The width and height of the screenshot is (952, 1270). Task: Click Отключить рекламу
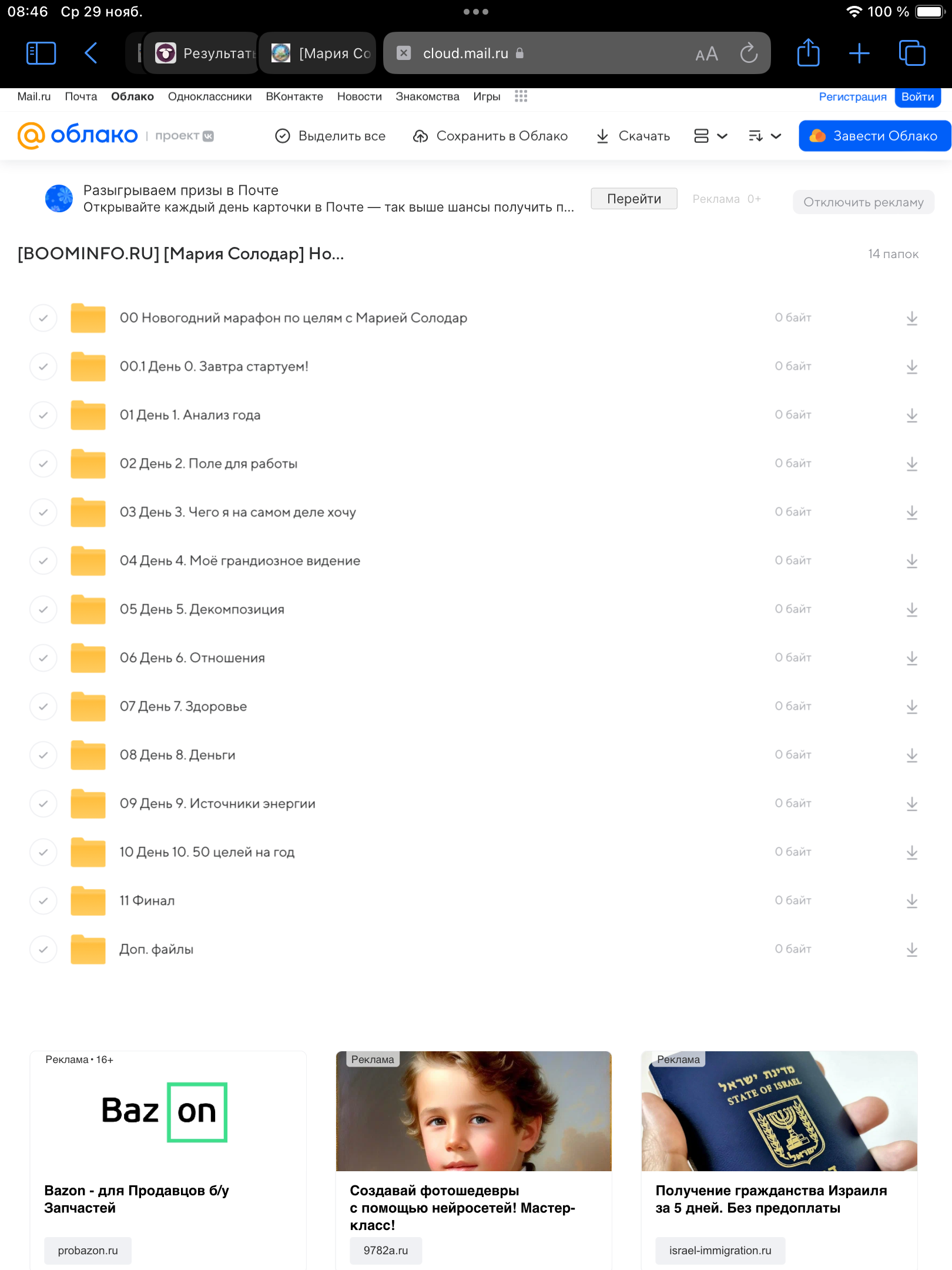pyautogui.click(x=863, y=202)
